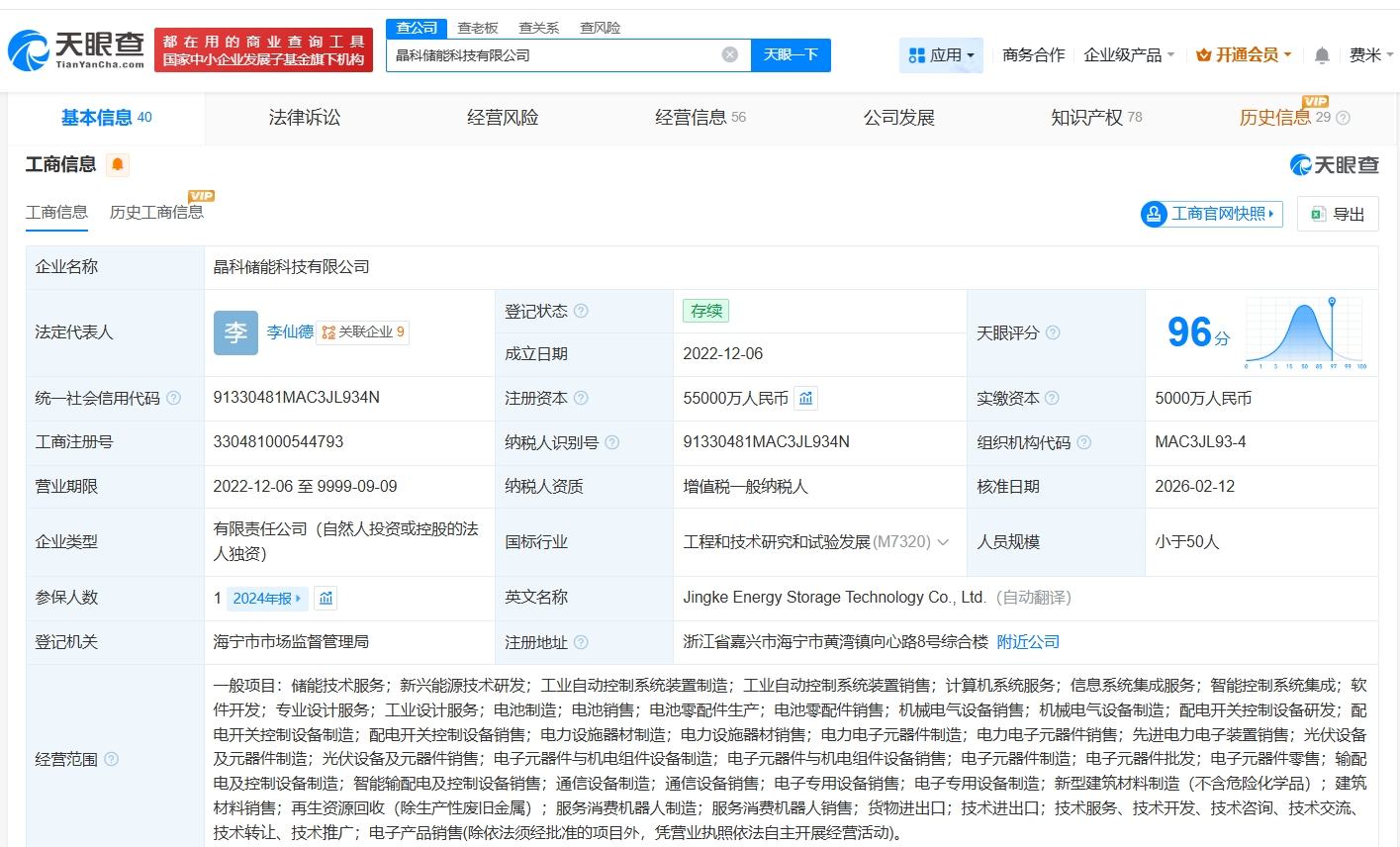Click the report icon beside 2024年报
The height and width of the screenshot is (847, 1400).
pyautogui.click(x=326, y=598)
